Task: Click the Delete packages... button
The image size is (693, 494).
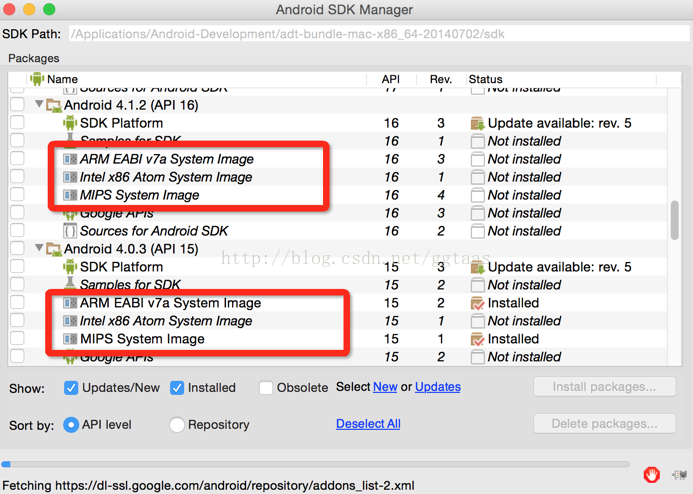Action: pos(604,424)
